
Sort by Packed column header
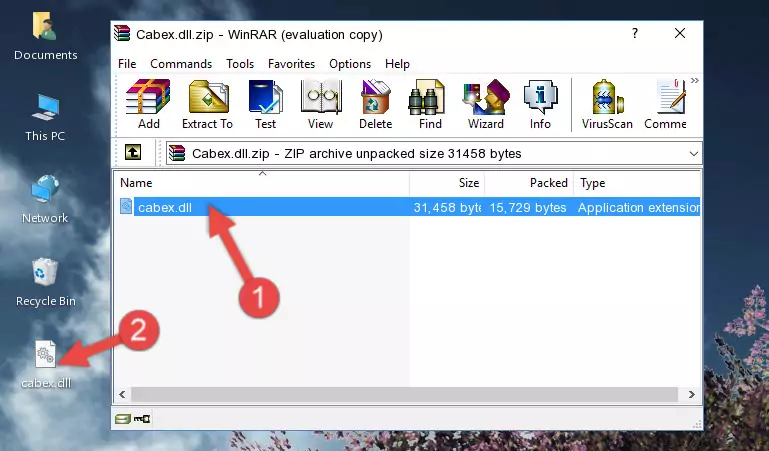[529, 183]
